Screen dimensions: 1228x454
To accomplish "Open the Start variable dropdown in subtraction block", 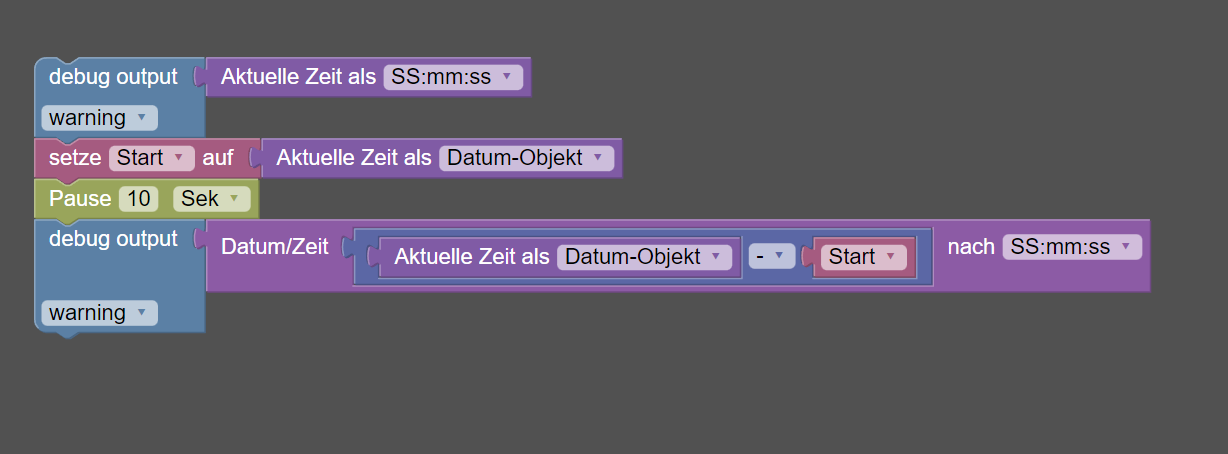I will [x=863, y=257].
